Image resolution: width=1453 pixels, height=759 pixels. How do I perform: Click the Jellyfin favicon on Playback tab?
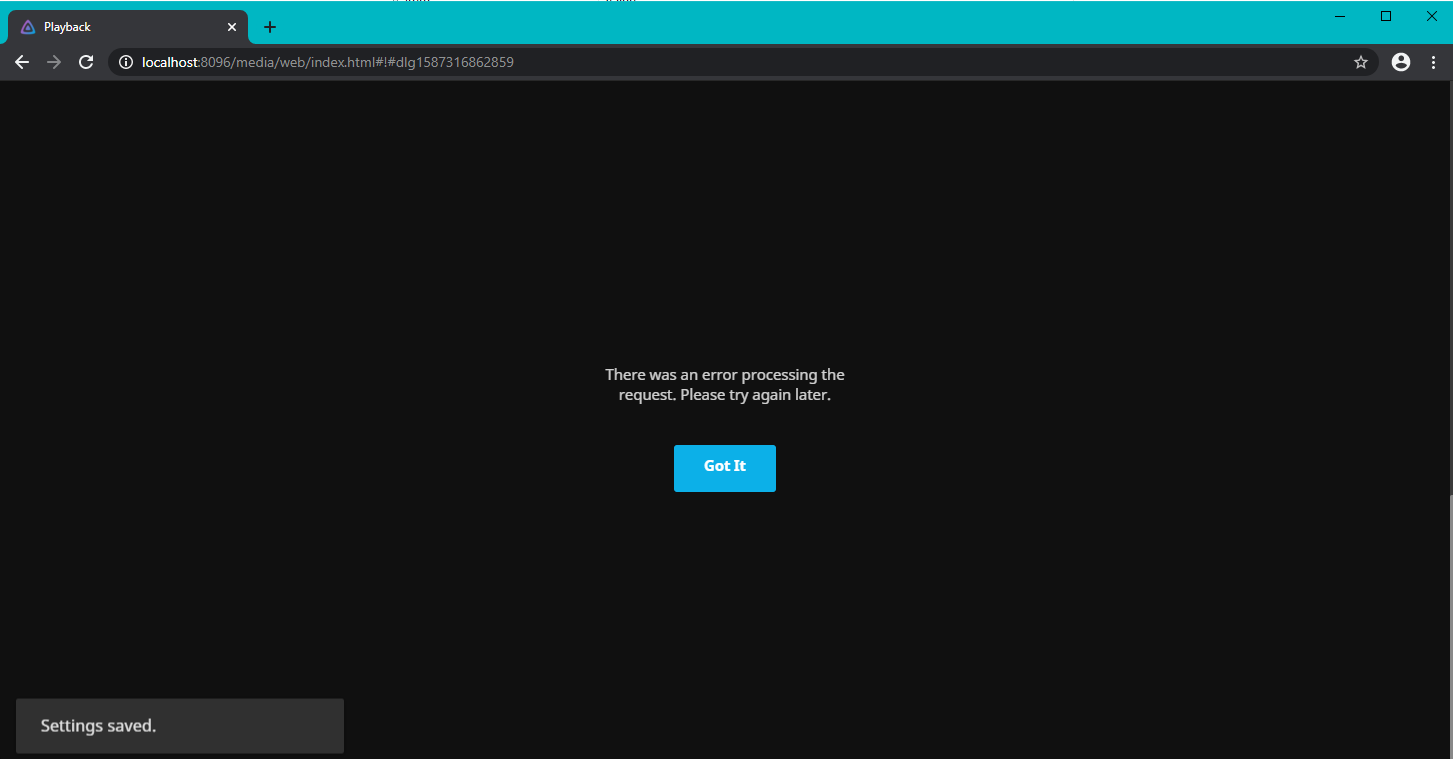click(x=28, y=27)
